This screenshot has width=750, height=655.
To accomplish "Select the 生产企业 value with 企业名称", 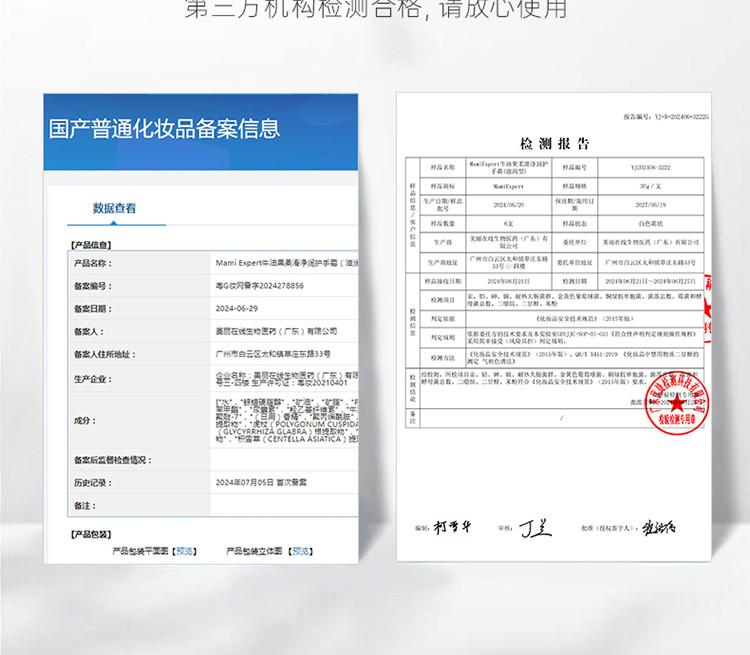I will coord(287,379).
